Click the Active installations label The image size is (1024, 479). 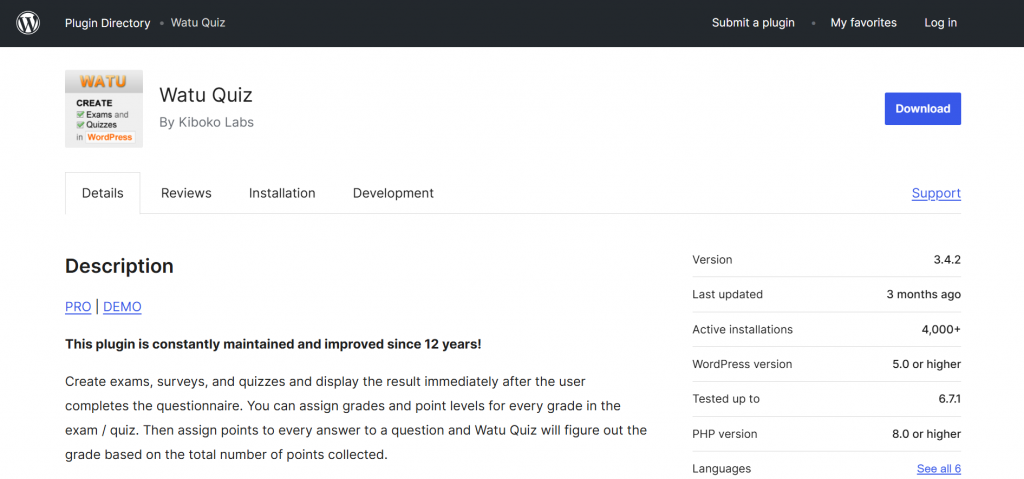tap(743, 329)
